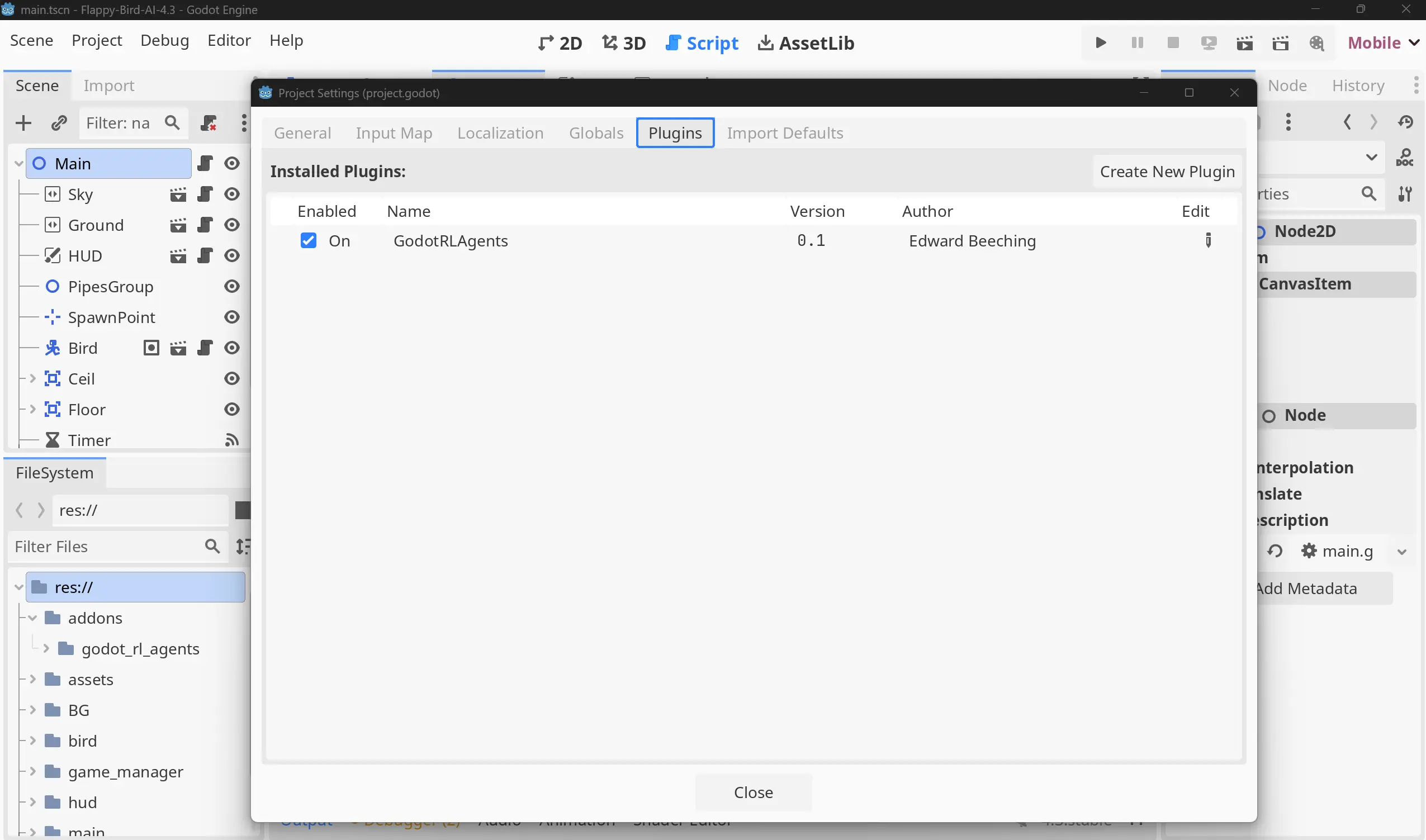This screenshot has width=1426, height=840.
Task: Toggle SpawnPoint node visibility
Action: pyautogui.click(x=231, y=317)
